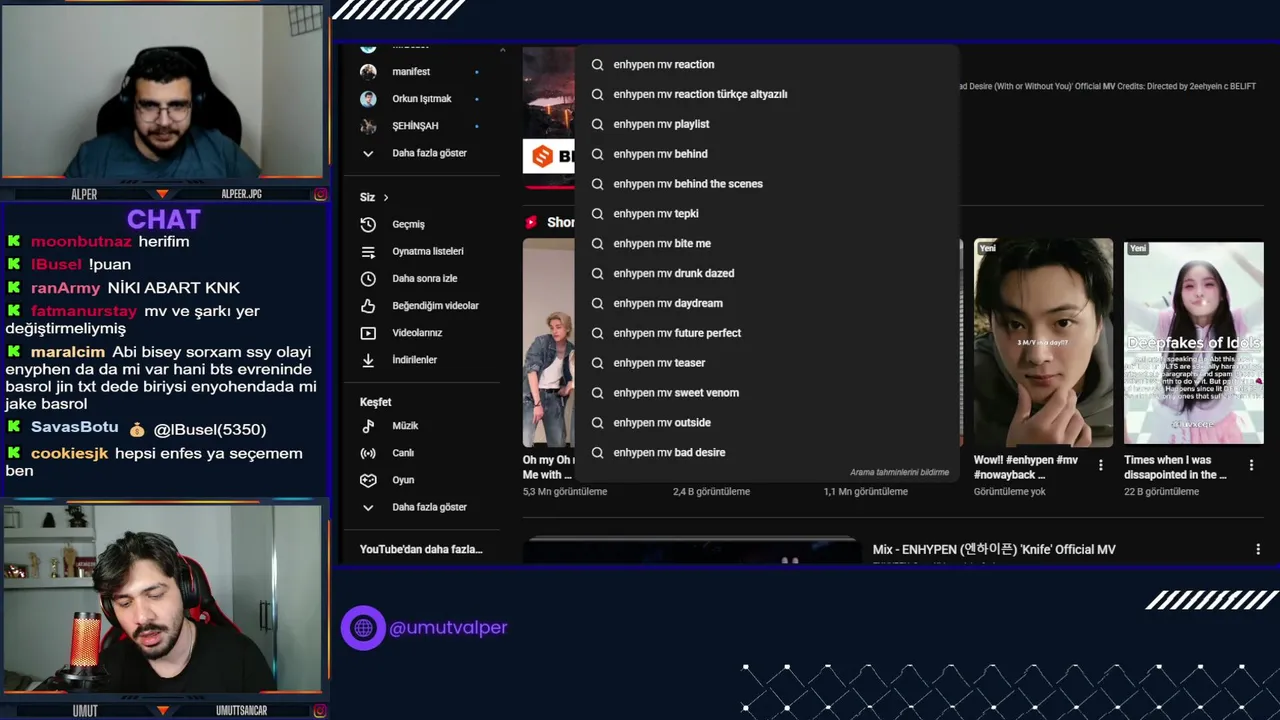Open Oynatma listeleri playlists
Screen dimensions: 1280x720
427,252
